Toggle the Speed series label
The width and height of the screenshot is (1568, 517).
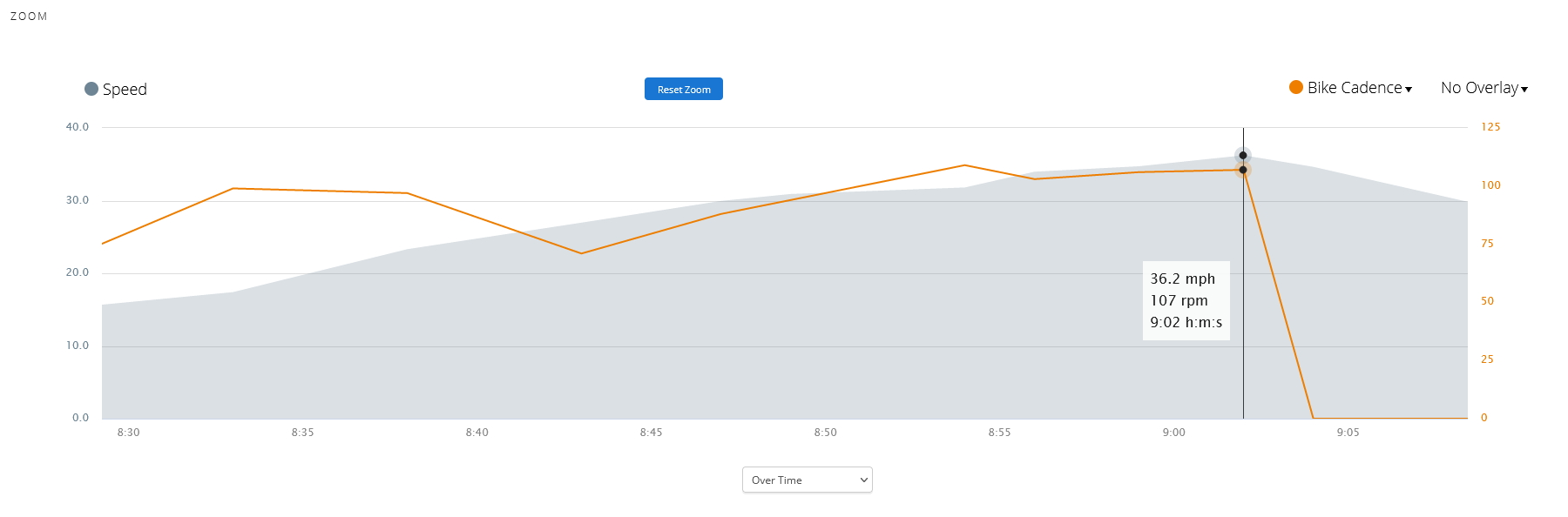click(125, 89)
